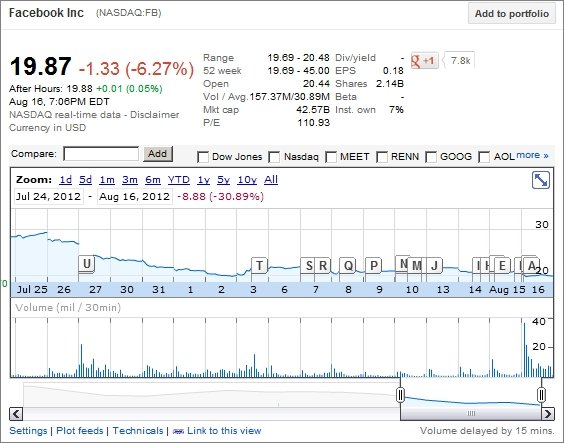
Task: Check the GOOG comparison box
Action: (431, 157)
